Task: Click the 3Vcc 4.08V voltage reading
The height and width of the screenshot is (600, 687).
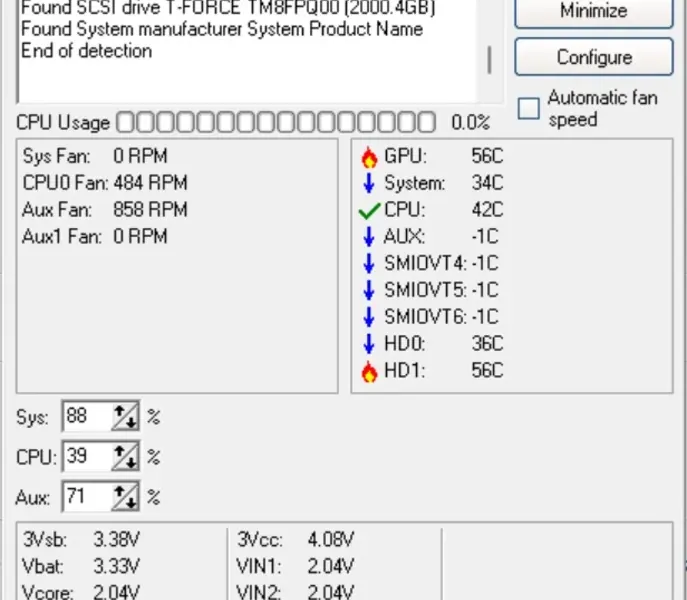Action: pos(296,539)
